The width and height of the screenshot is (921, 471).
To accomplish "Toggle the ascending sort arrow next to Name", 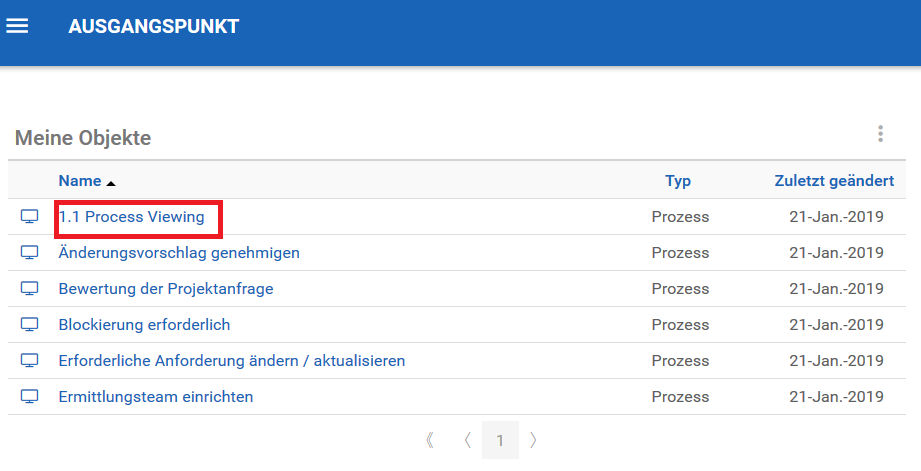I will click(x=111, y=183).
